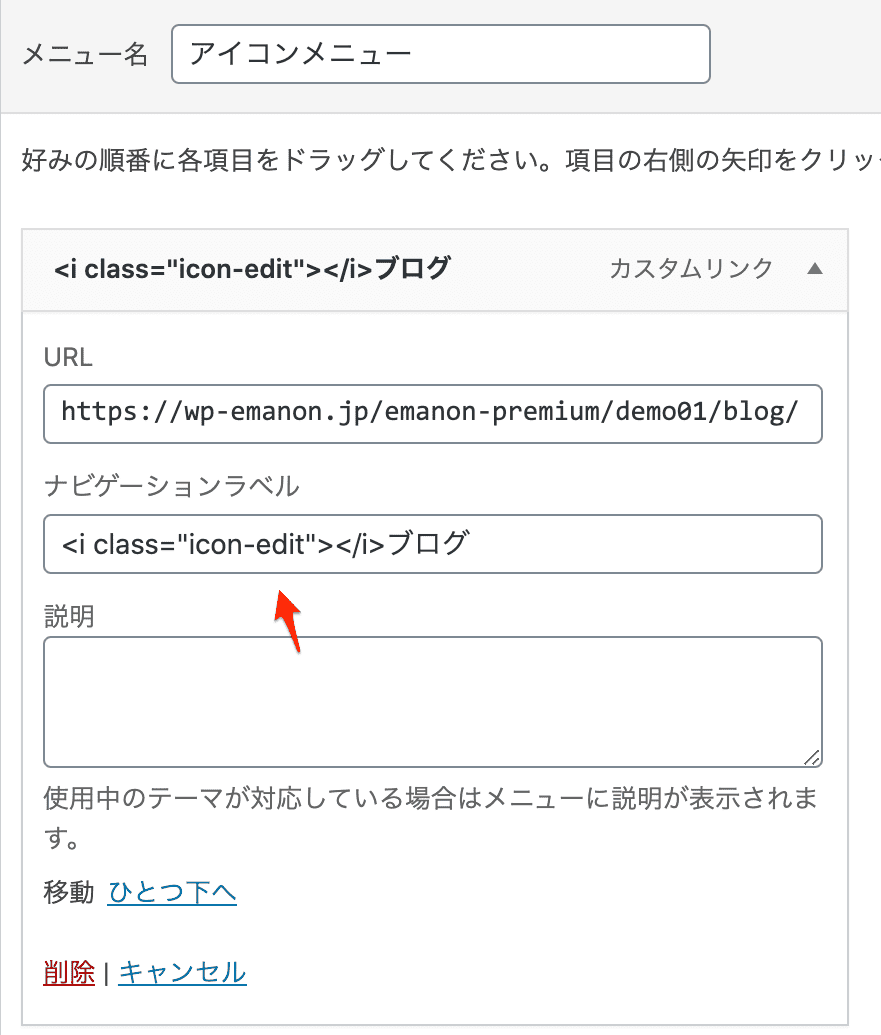This screenshot has width=881, height=1035.
Task: Click the theme description help text below textarea
Action: 430,818
